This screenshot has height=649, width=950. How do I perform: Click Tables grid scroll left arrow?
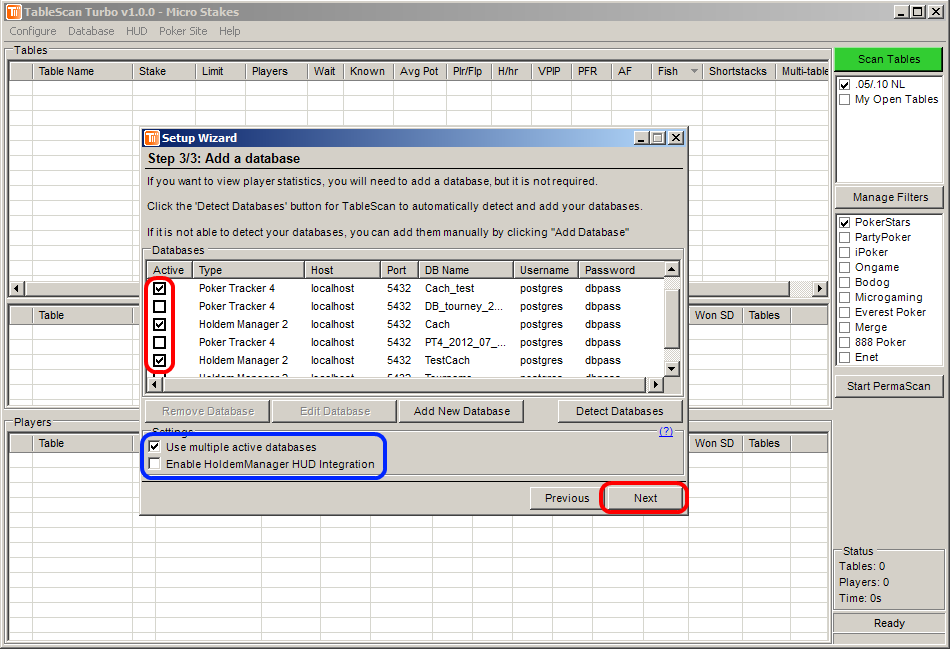[16, 288]
